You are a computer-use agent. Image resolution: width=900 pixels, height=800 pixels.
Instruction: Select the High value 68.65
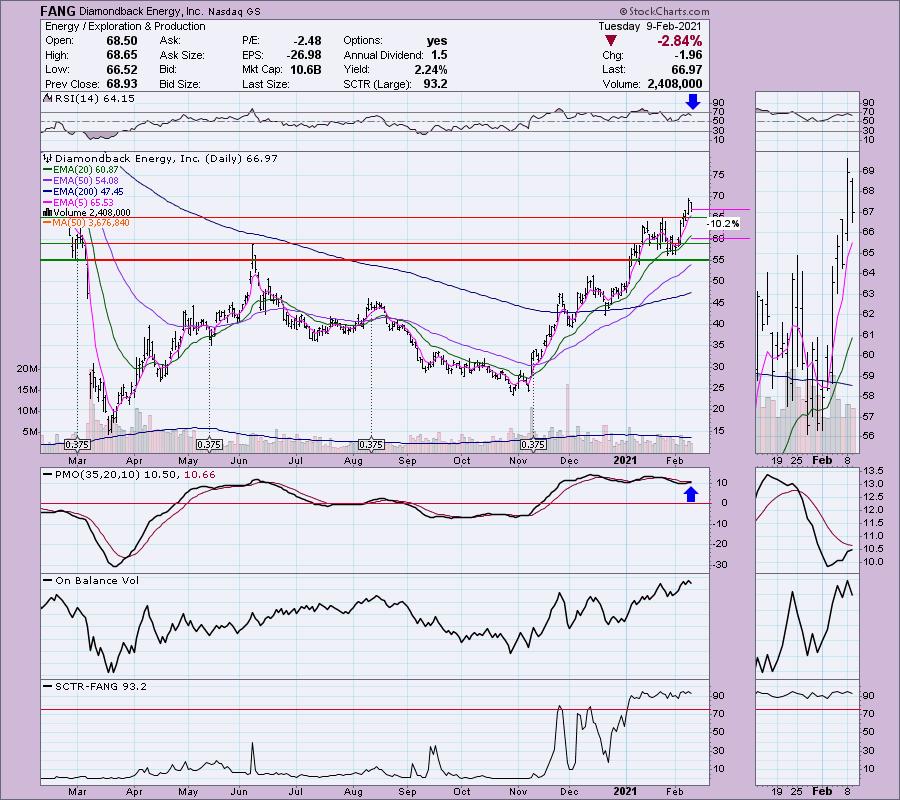tap(121, 55)
